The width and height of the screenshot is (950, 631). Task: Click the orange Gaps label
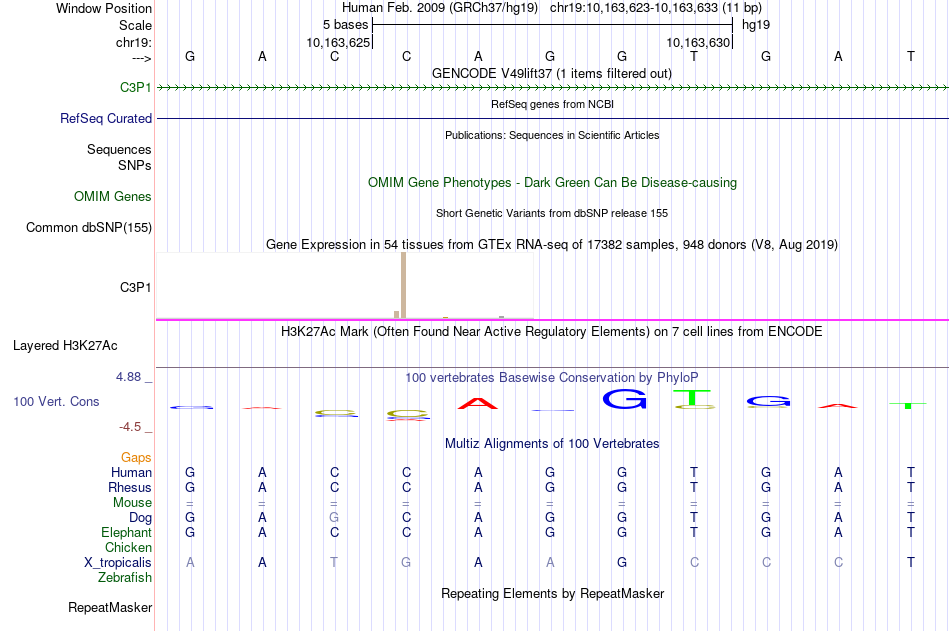136,458
